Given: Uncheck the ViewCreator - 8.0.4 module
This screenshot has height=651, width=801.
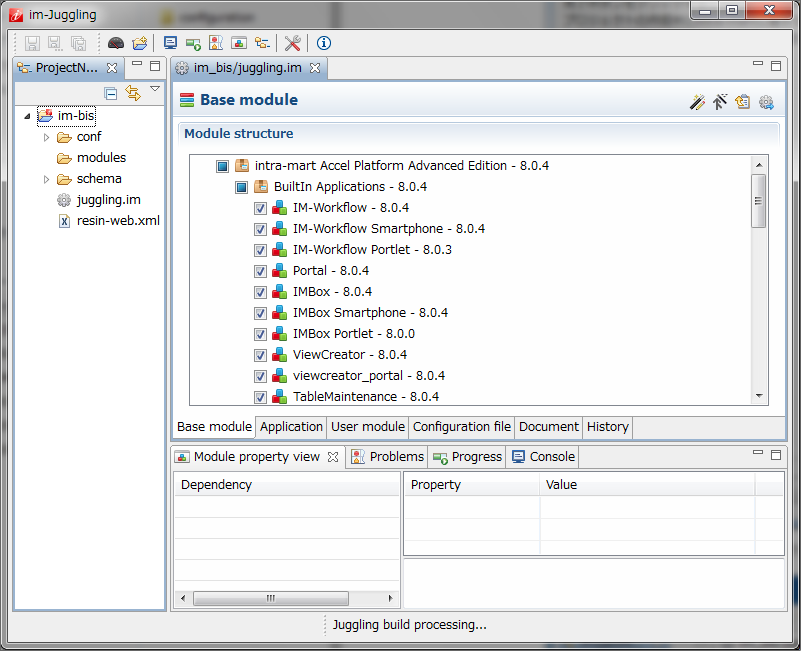Looking at the screenshot, I should click(x=260, y=355).
